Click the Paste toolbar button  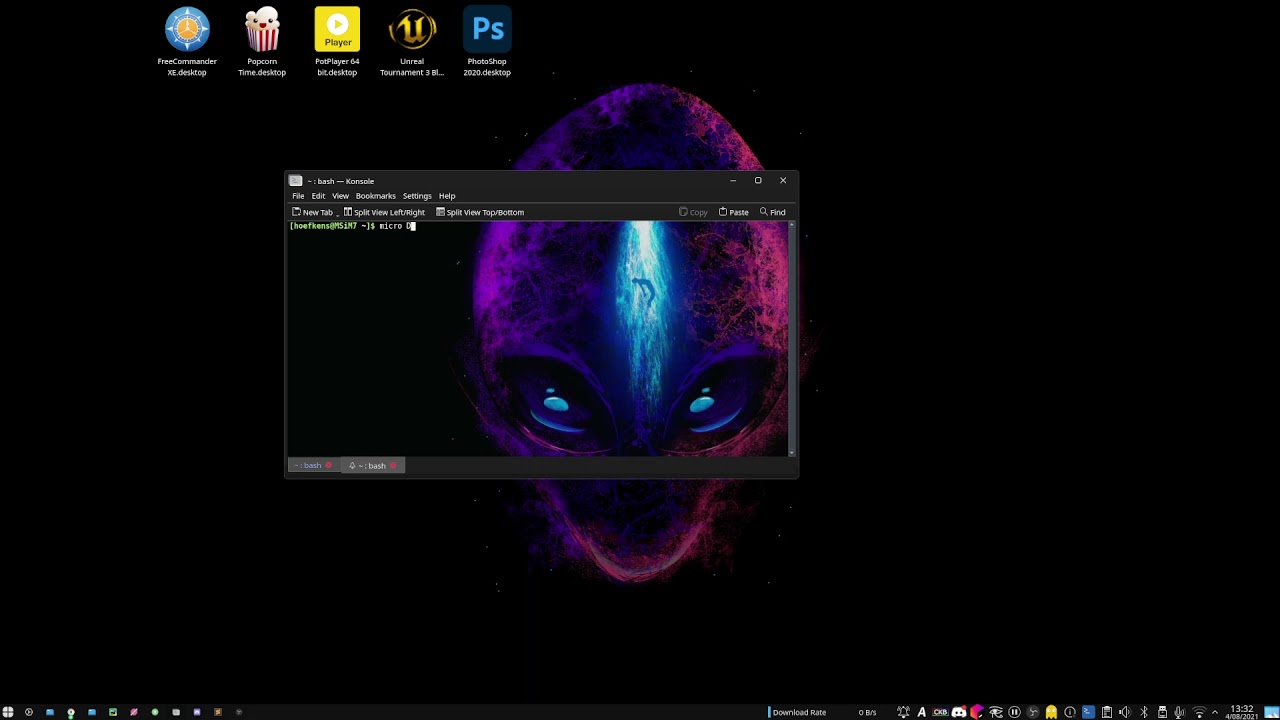[733, 212]
